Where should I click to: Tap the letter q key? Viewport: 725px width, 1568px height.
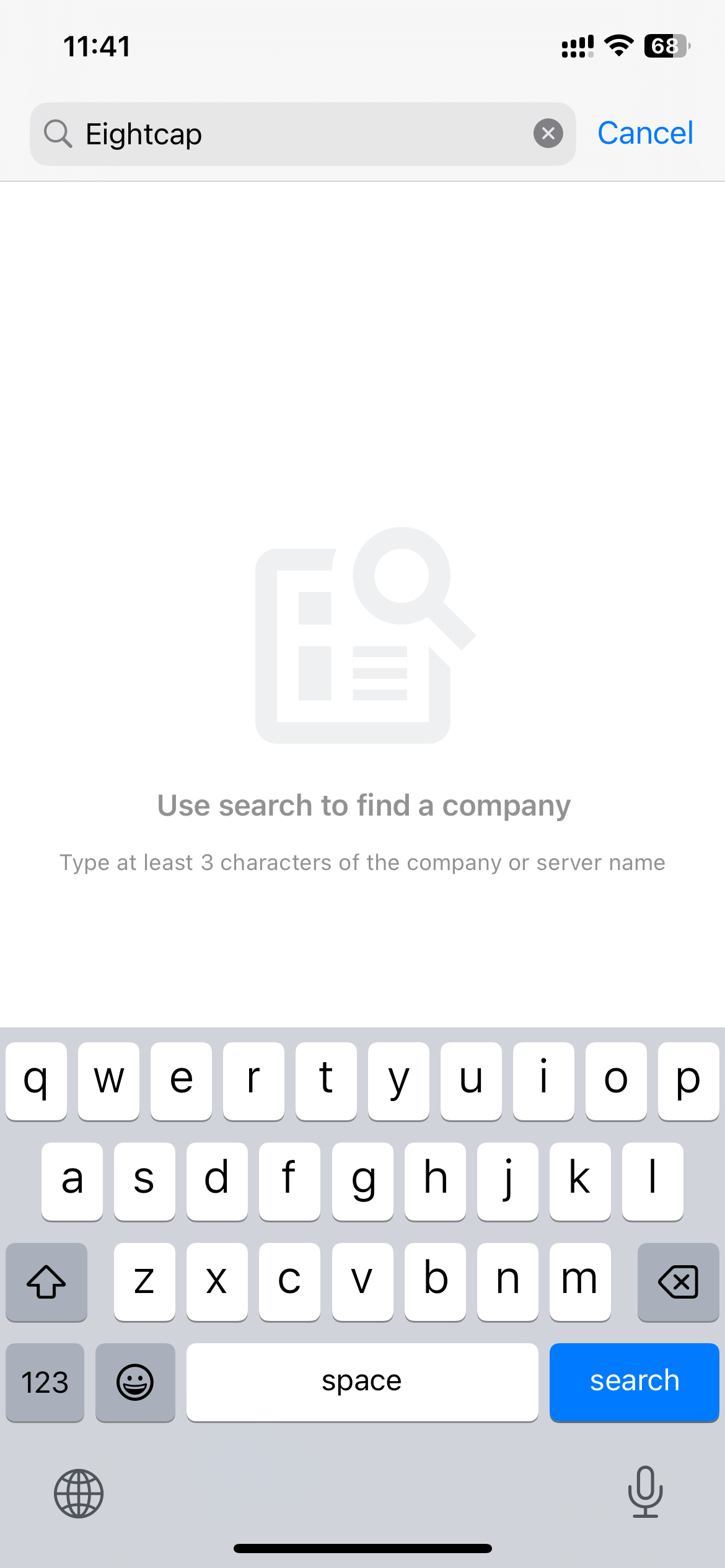36,1081
